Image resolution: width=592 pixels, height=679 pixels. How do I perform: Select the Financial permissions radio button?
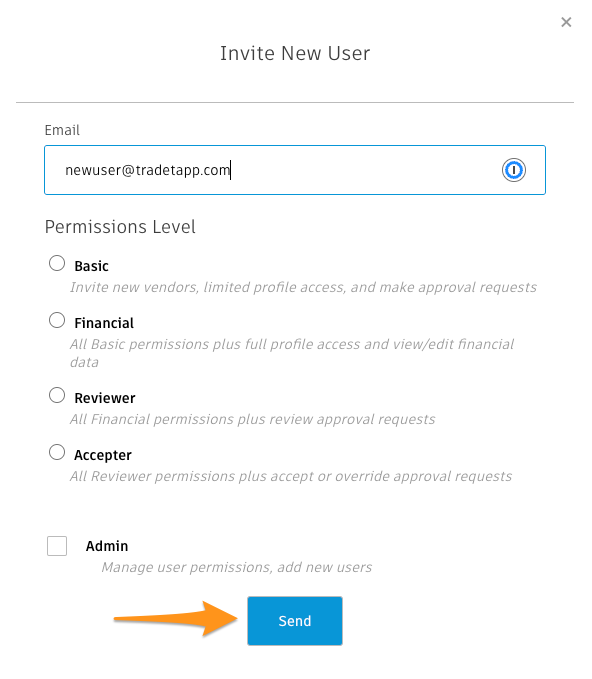tap(57, 320)
